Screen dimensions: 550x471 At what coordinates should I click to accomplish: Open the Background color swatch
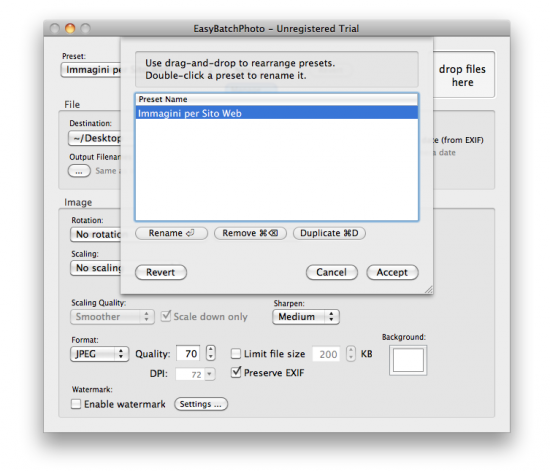[x=408, y=360]
